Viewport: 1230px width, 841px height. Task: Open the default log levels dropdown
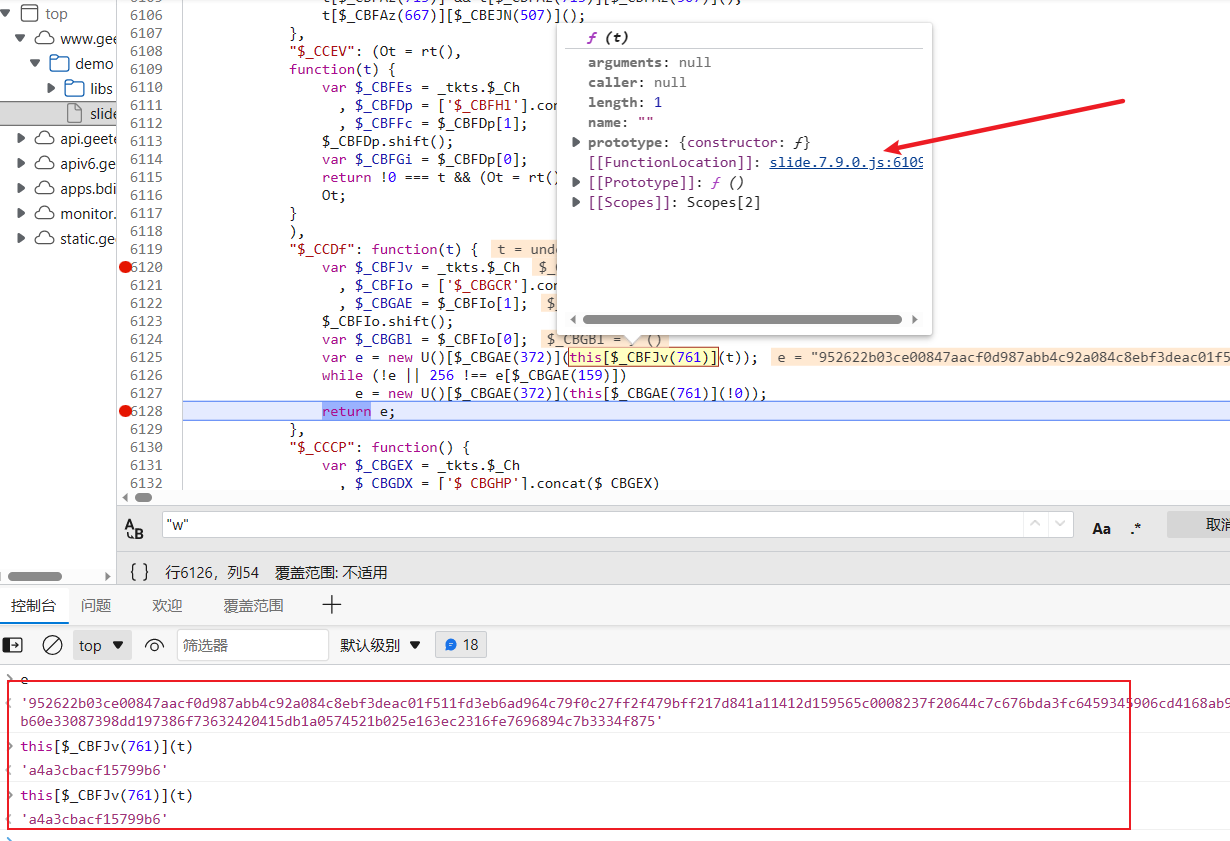[x=380, y=645]
